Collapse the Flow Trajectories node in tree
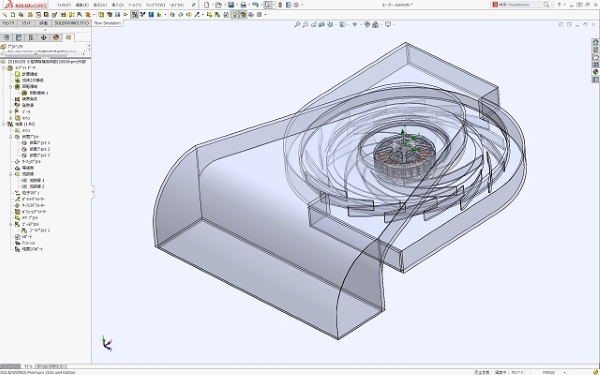This screenshot has height=375, width=600. coord(11,174)
